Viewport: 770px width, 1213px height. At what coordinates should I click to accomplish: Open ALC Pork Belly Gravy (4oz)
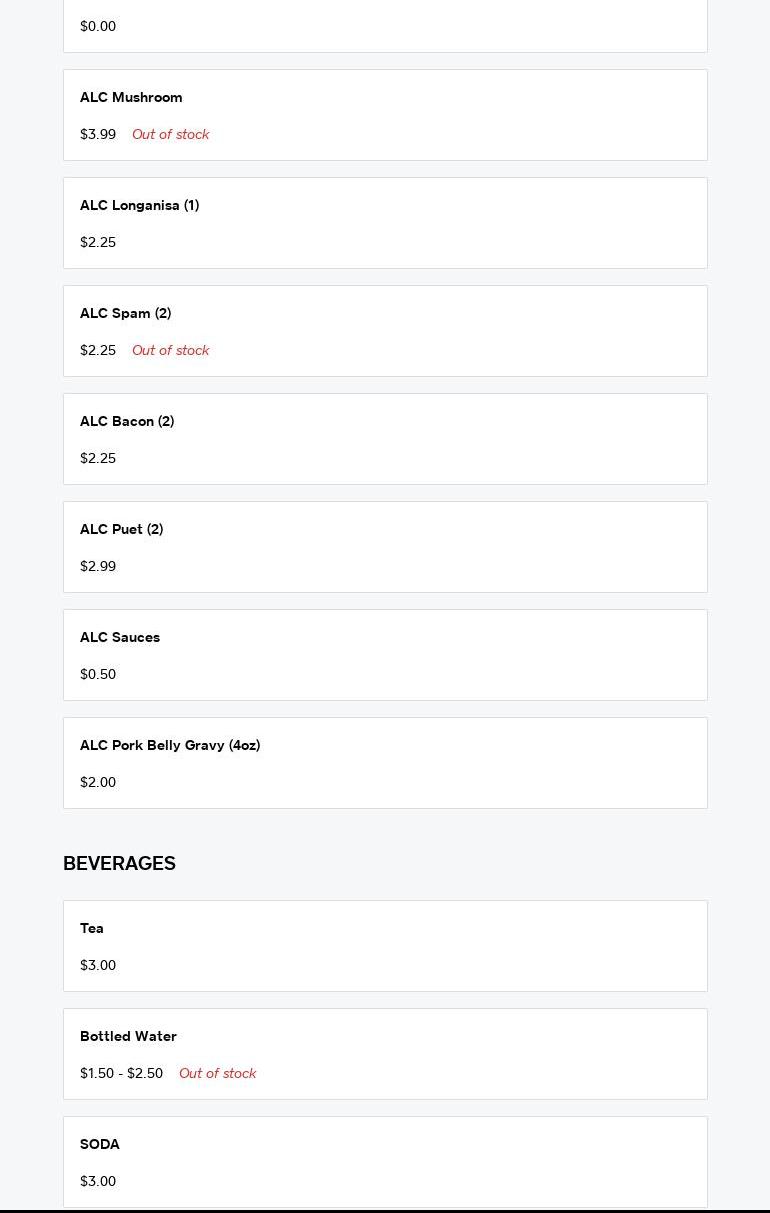[x=170, y=746]
